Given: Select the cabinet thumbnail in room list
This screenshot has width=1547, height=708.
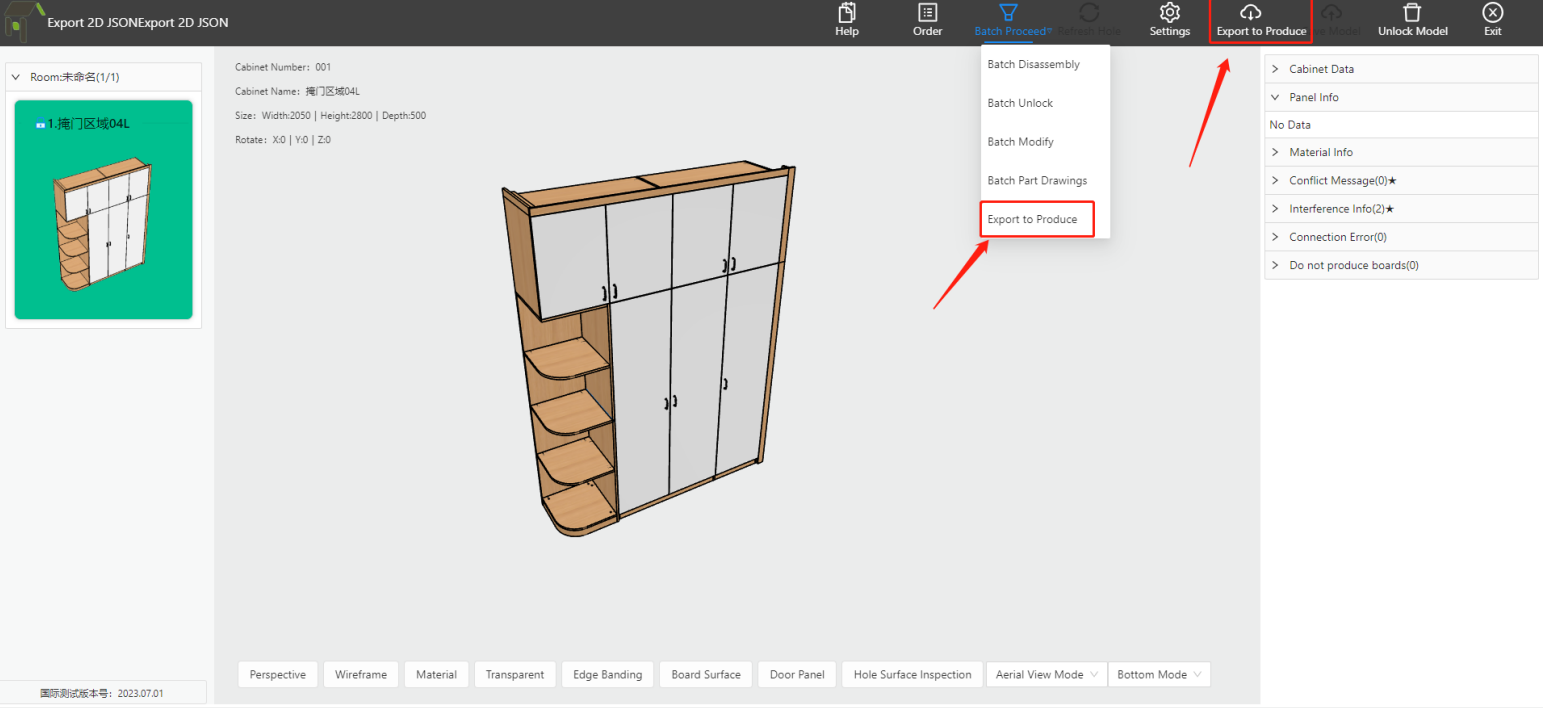Looking at the screenshot, I should [x=104, y=210].
